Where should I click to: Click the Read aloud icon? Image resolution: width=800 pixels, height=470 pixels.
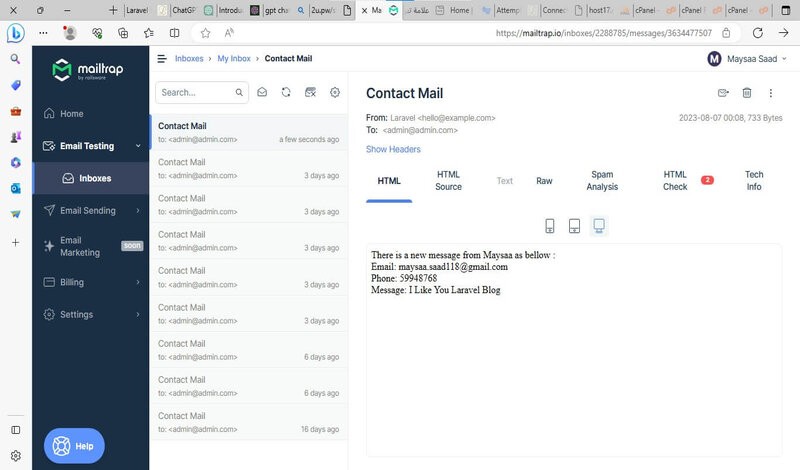point(229,33)
